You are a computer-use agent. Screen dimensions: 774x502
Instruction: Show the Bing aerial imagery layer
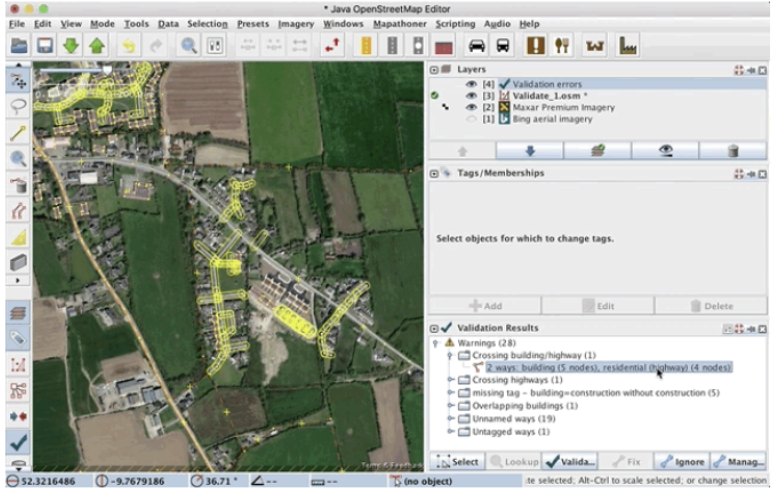[x=471, y=119]
